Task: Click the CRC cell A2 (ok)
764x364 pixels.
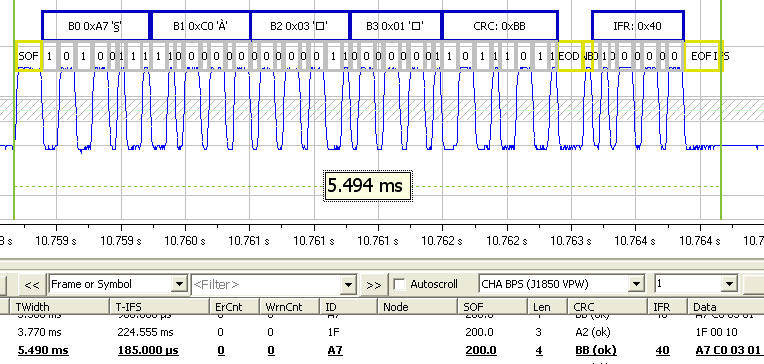Action: pyautogui.click(x=594, y=332)
